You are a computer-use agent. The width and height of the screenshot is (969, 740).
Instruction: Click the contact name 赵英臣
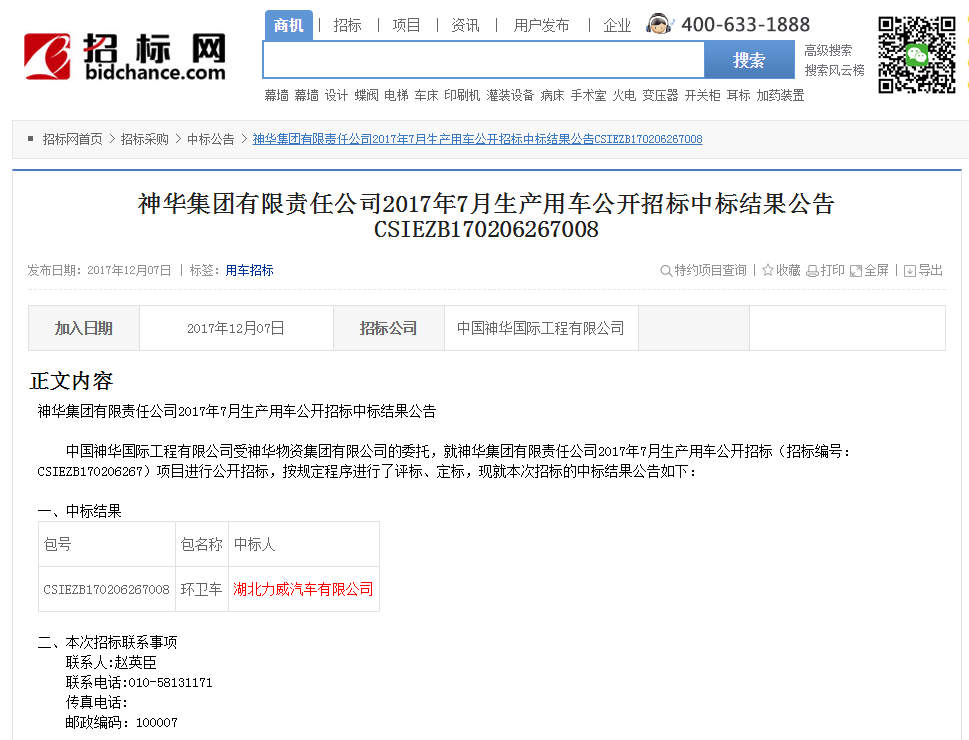click(x=135, y=663)
